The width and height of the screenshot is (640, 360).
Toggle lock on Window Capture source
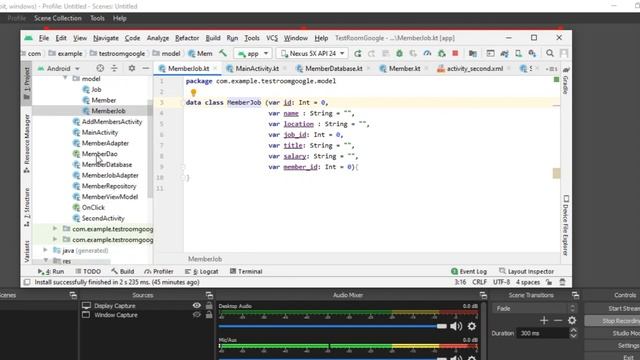point(209,315)
